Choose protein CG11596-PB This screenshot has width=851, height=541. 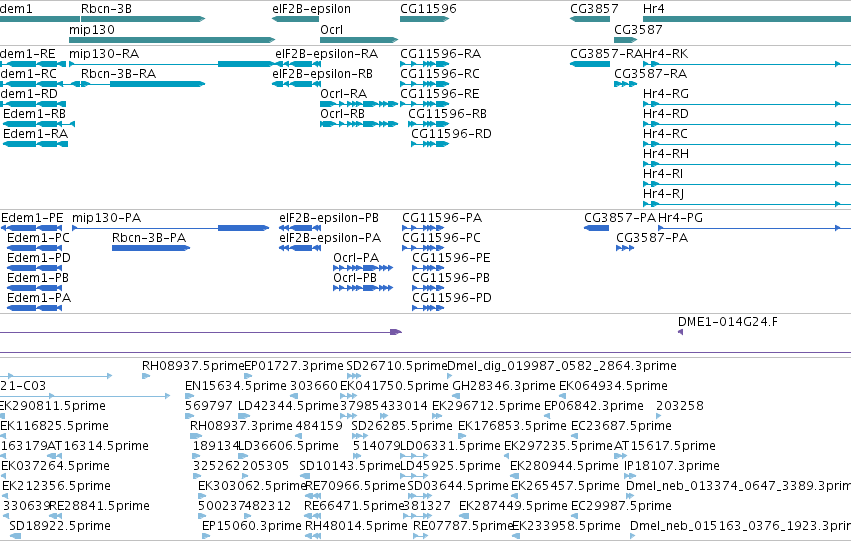click(x=451, y=278)
